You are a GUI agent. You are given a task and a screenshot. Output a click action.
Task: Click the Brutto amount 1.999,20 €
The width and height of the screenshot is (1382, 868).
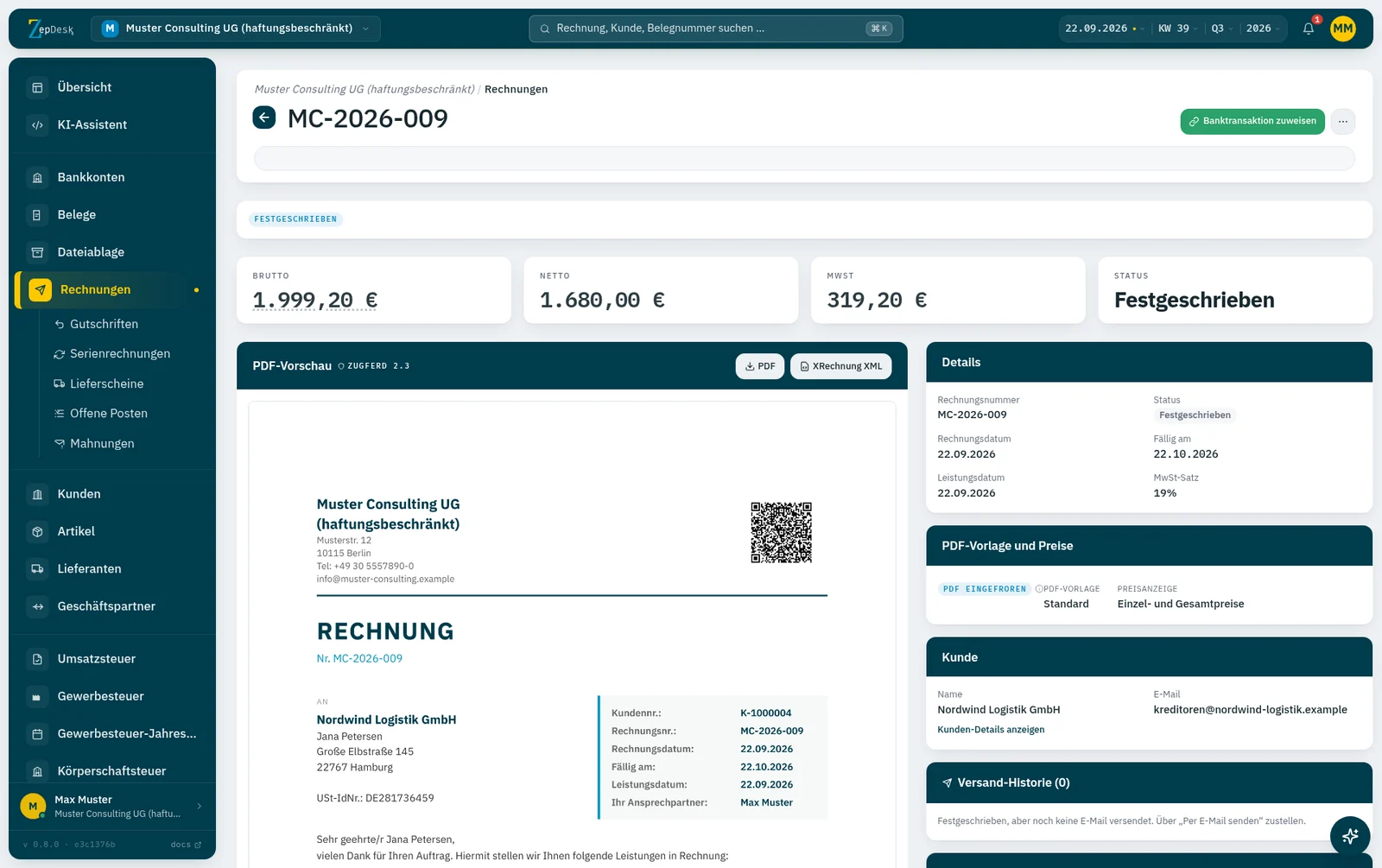(x=315, y=301)
